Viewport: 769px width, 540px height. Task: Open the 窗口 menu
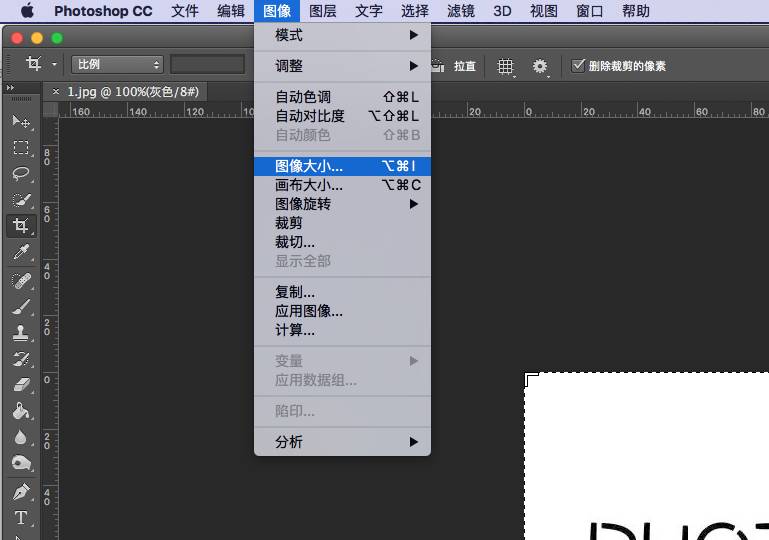coord(590,11)
